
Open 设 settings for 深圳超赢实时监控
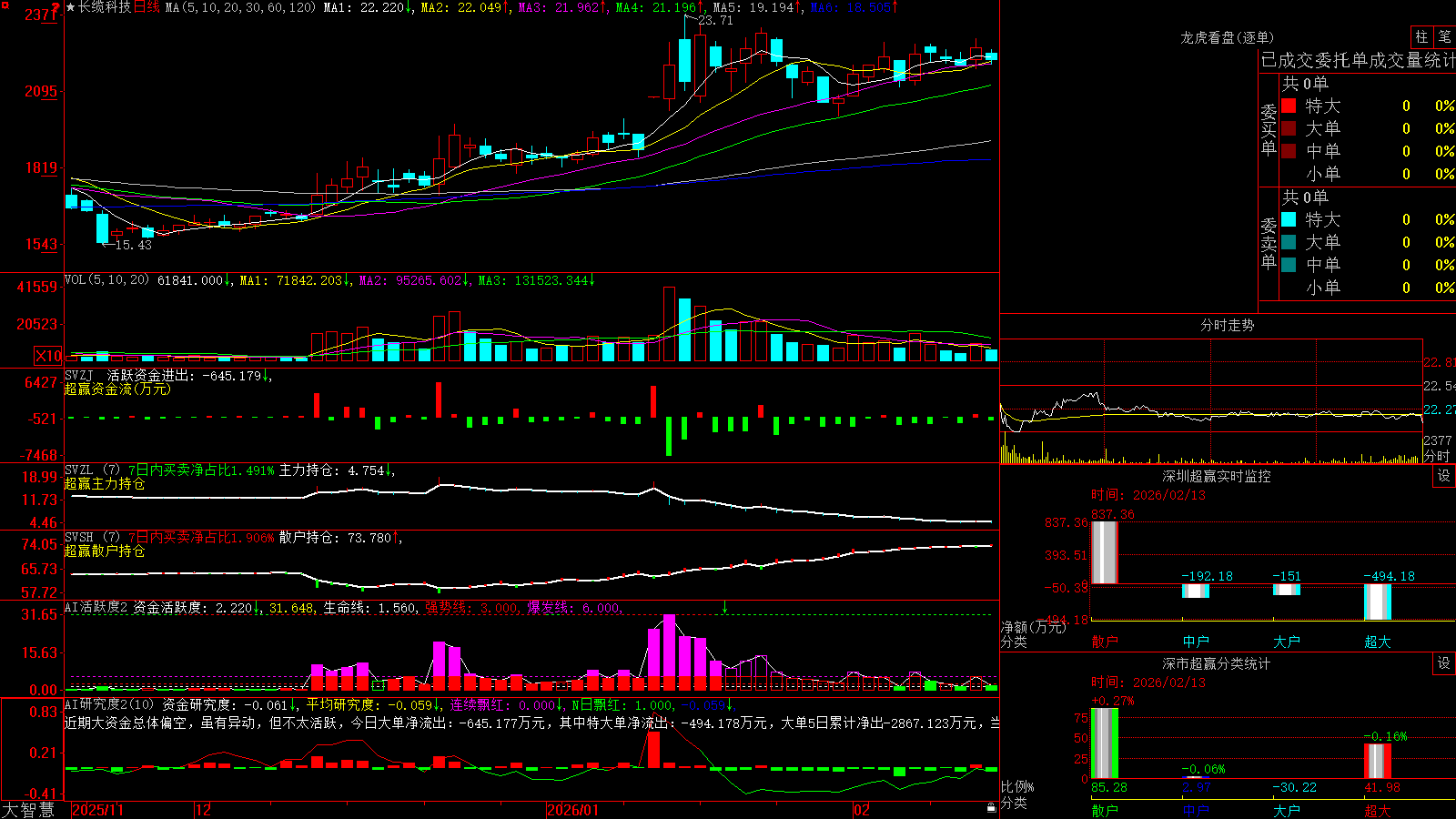[x=1444, y=476]
